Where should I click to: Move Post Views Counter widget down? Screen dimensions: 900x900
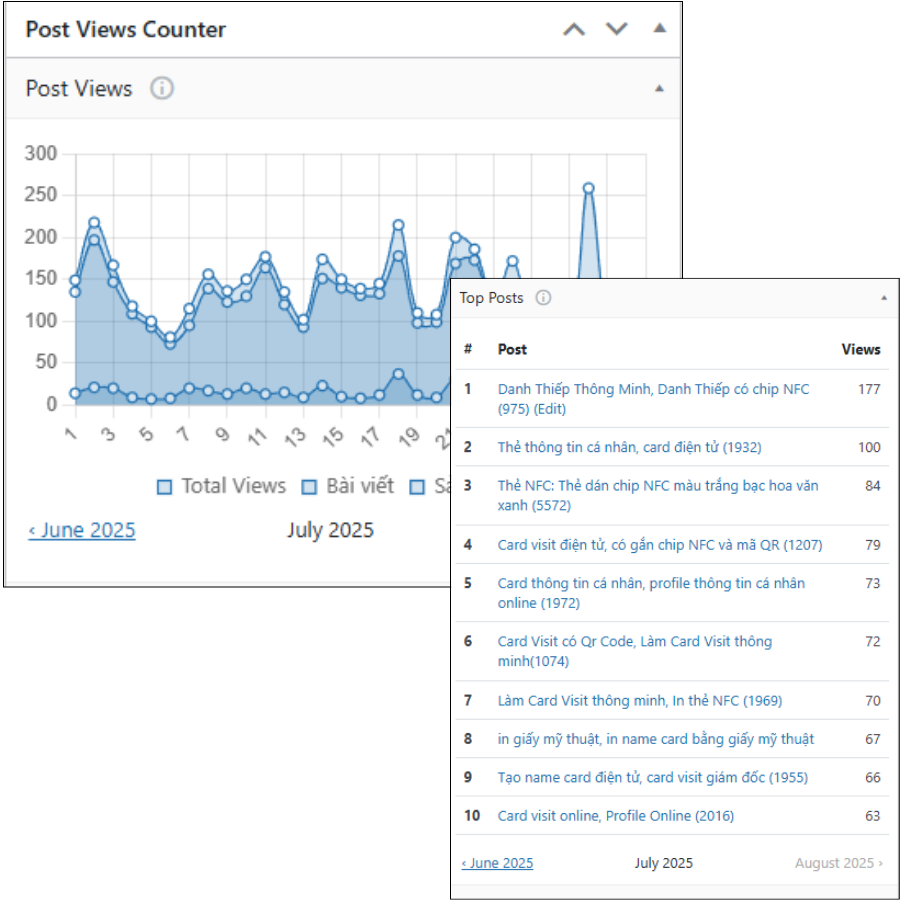tap(617, 29)
